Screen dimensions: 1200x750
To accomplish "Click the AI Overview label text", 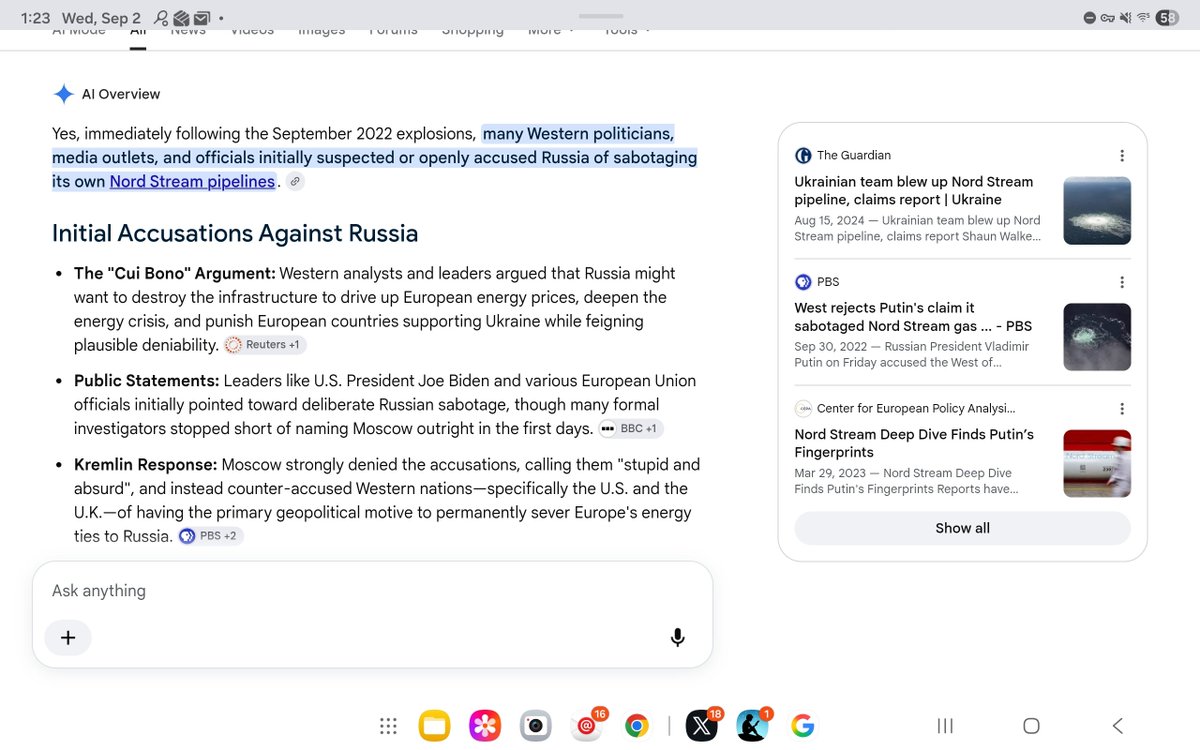I will click(121, 94).
